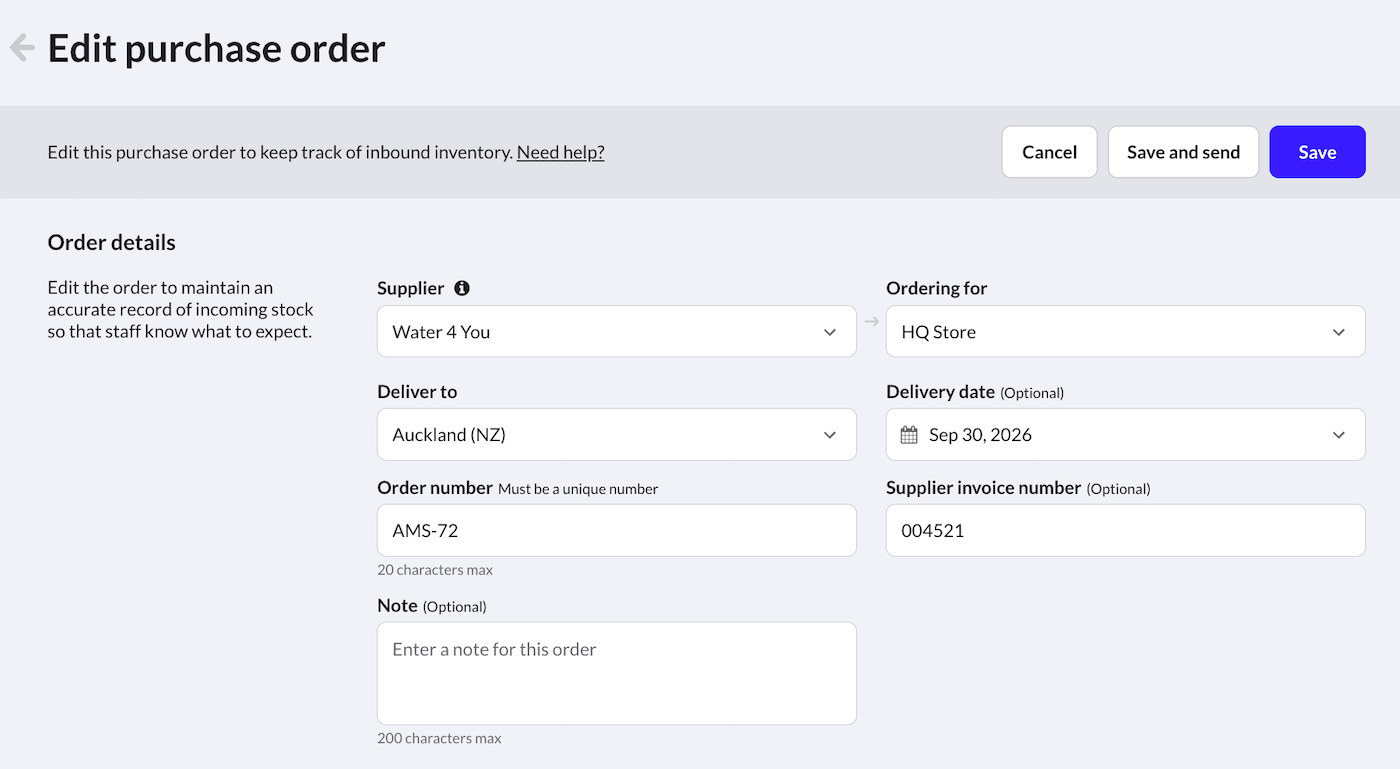Click the Order number field containing AMS-72
1400x769 pixels.
click(617, 530)
